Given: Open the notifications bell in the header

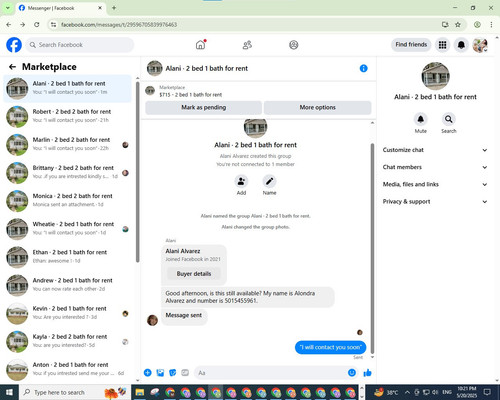Looking at the screenshot, I should (x=461, y=45).
